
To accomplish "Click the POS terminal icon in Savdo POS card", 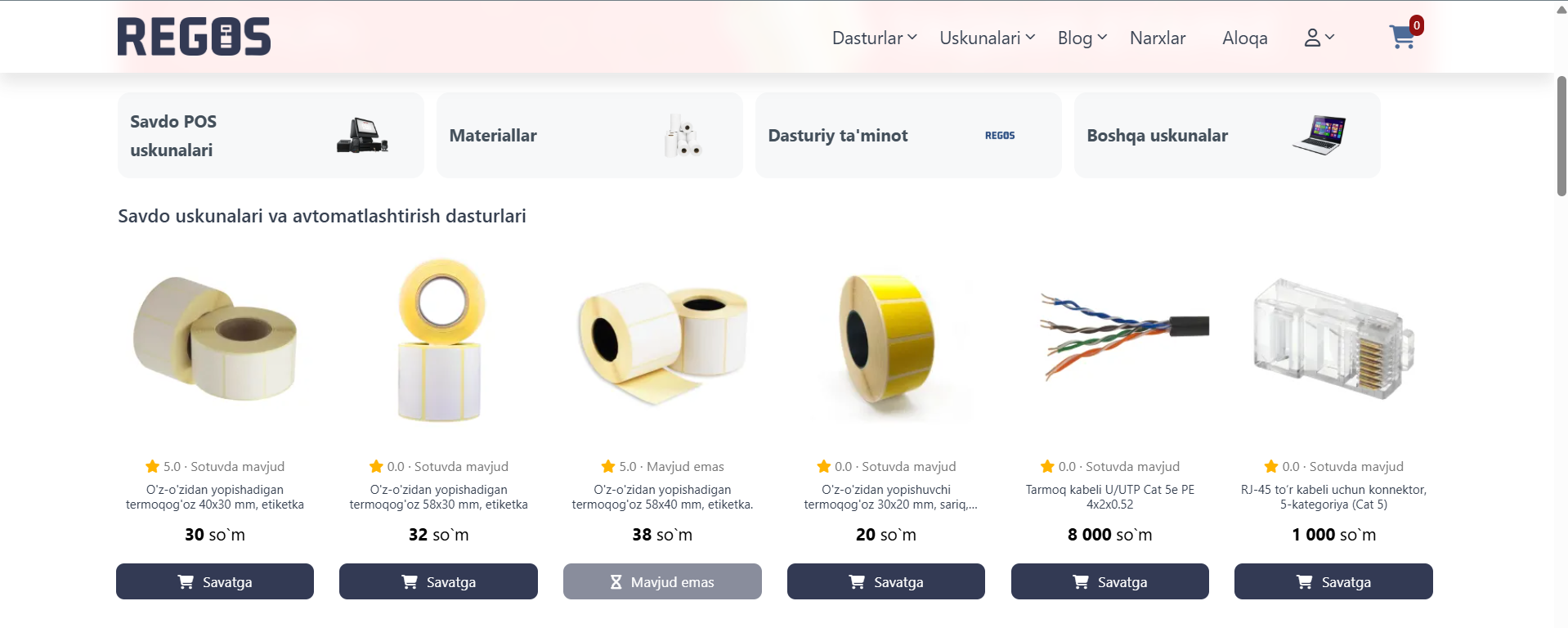I will coord(362,136).
